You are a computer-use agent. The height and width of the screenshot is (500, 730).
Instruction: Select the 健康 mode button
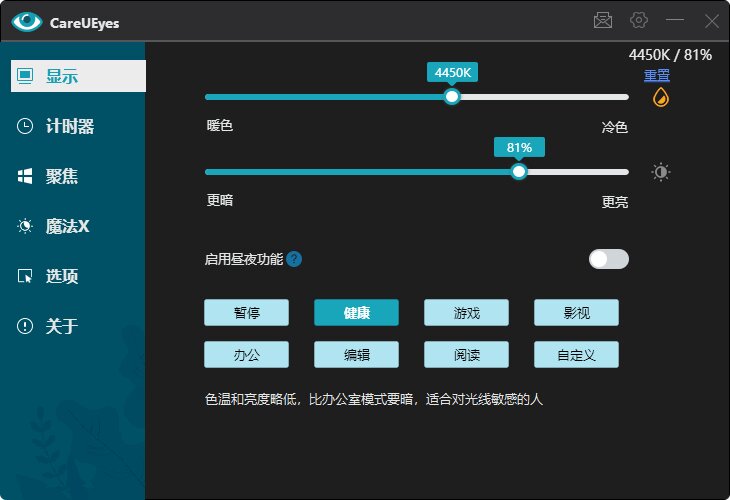click(356, 312)
